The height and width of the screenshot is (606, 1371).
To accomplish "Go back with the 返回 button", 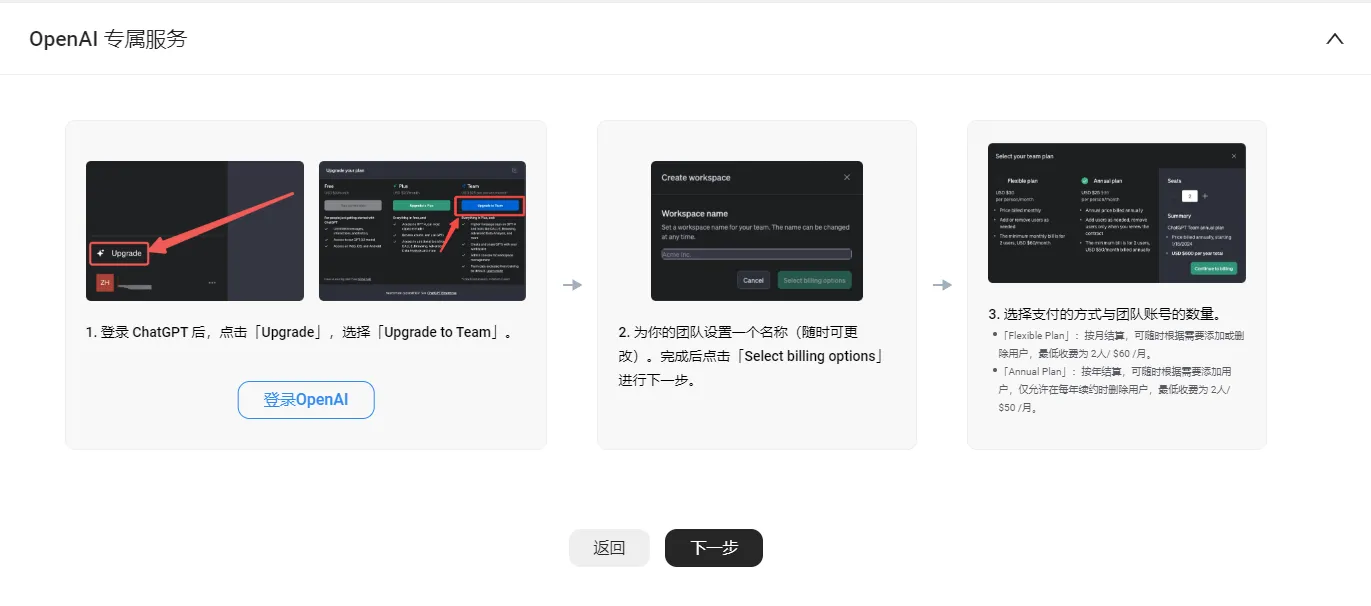I will pos(609,548).
